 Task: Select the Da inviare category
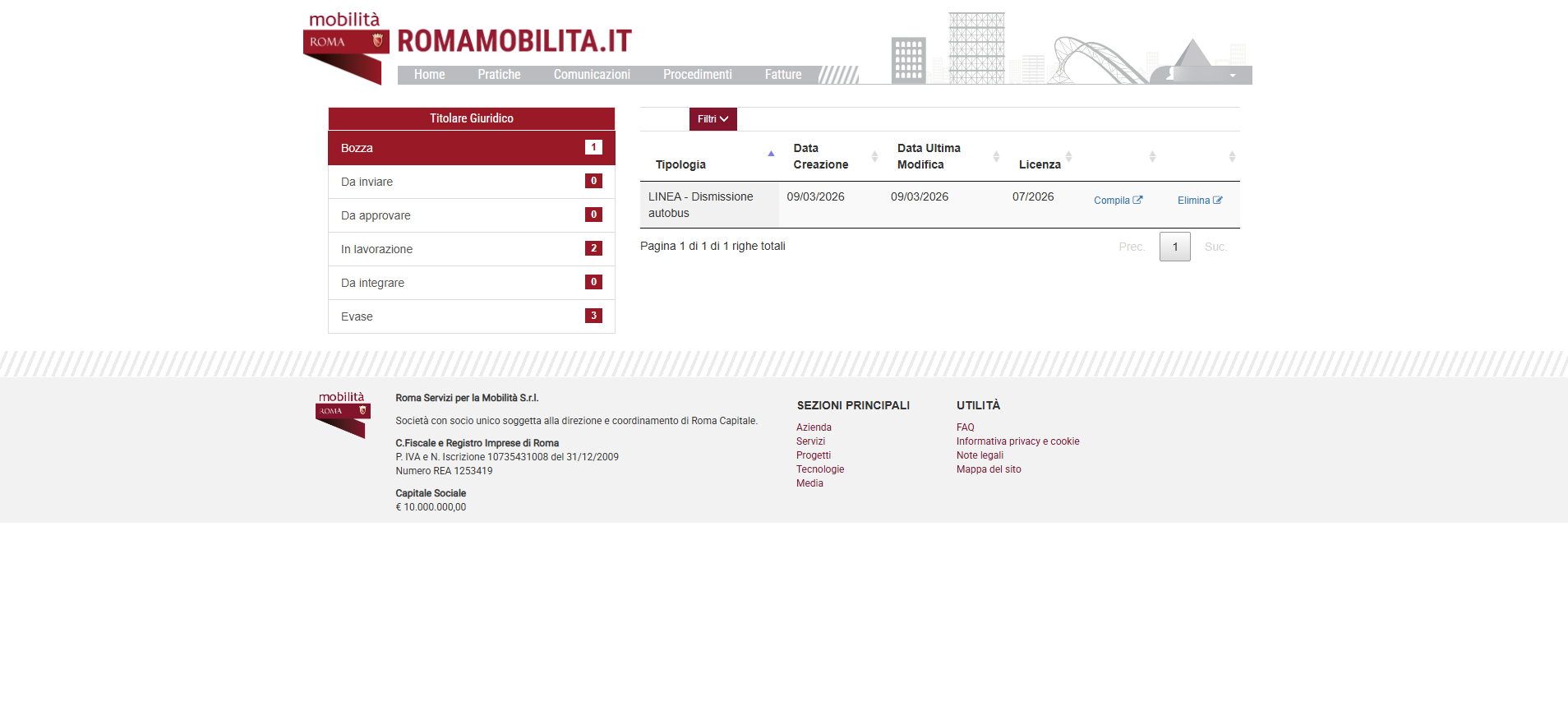[x=367, y=182]
